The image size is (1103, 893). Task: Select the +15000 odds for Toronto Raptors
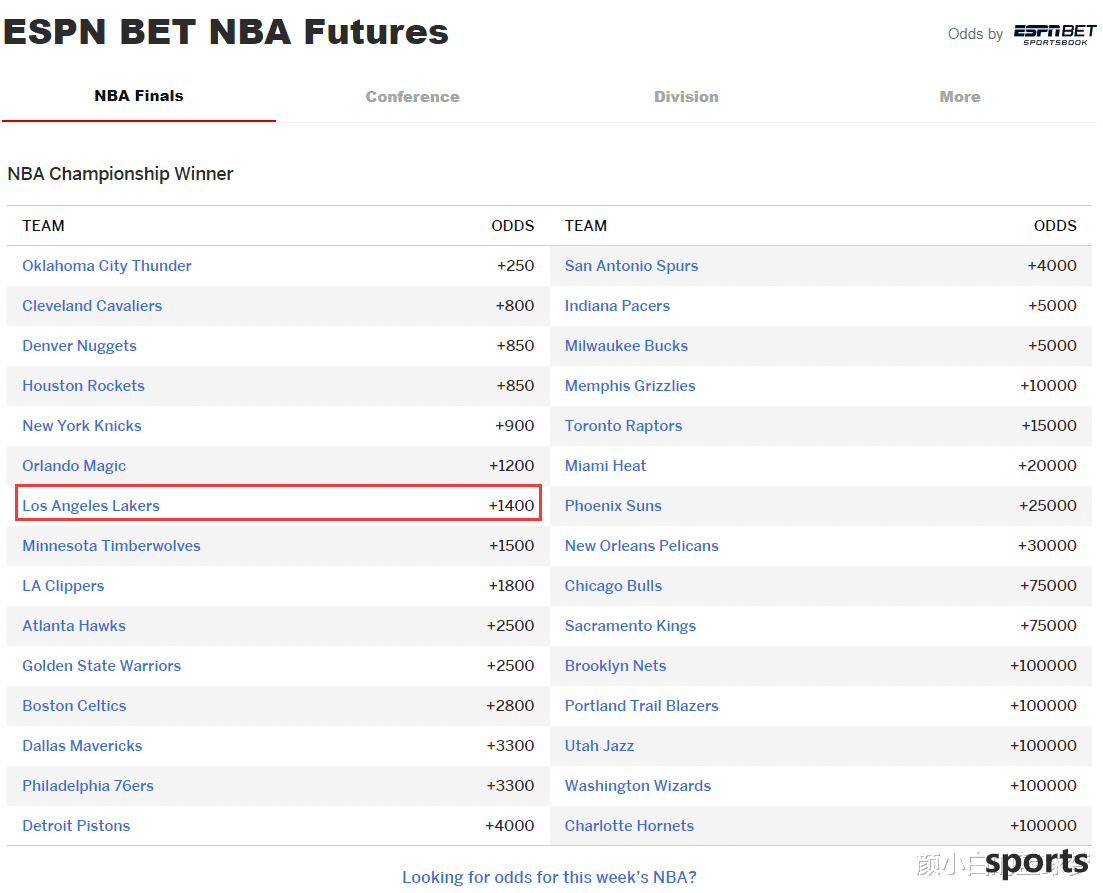point(1050,426)
